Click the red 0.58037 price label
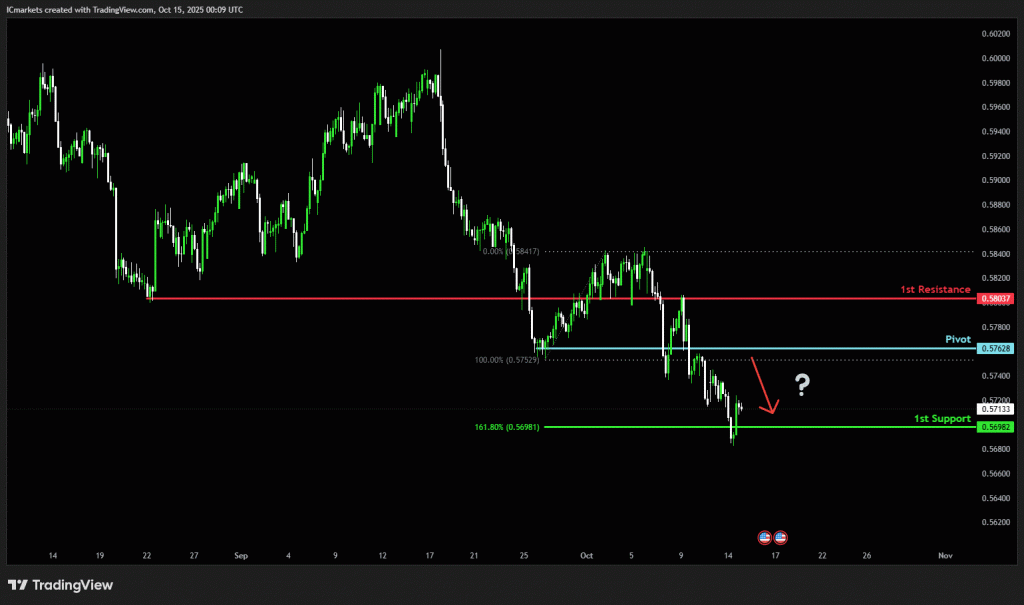The width and height of the screenshot is (1024, 605). click(x=995, y=299)
